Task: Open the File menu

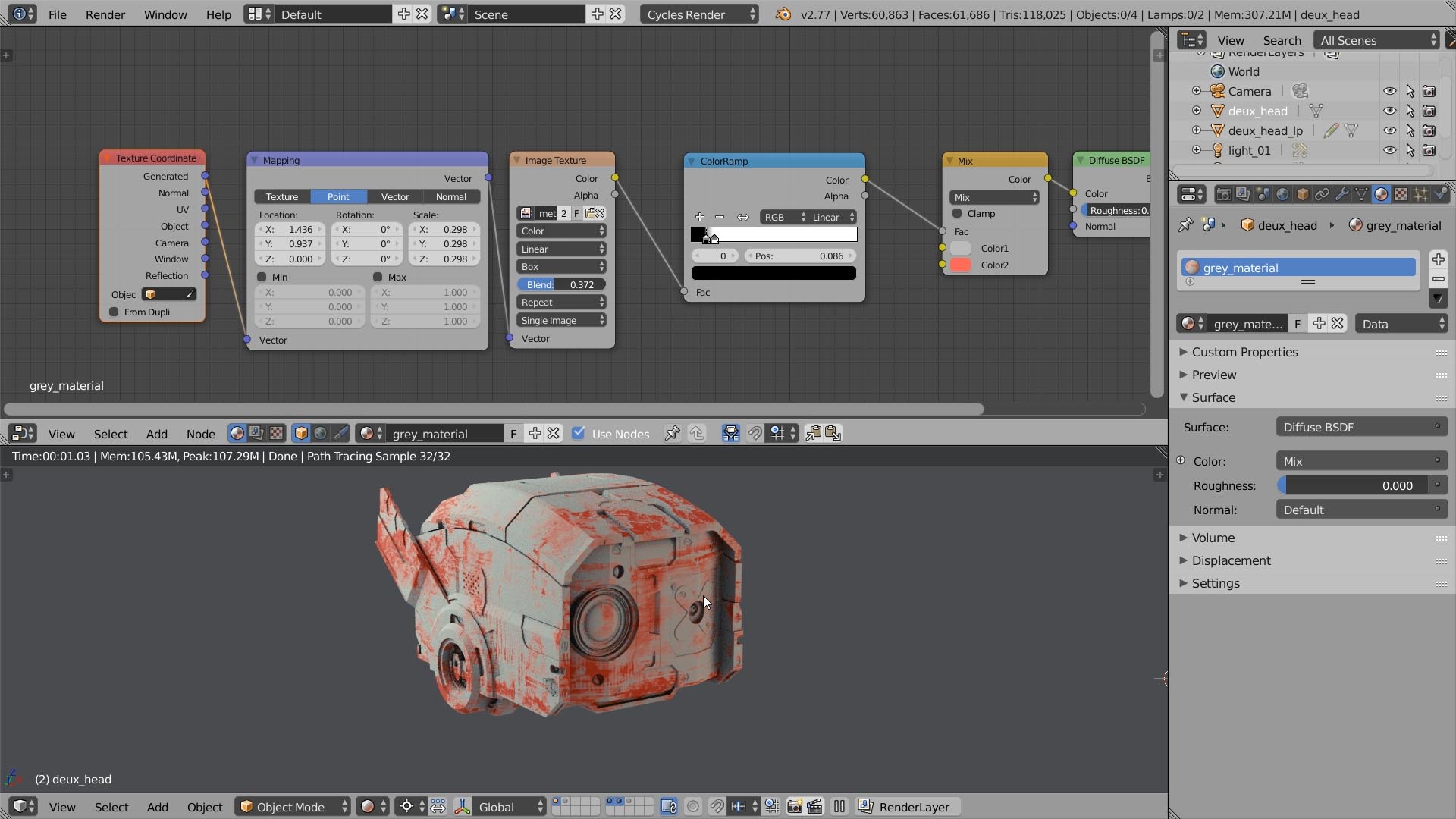Action: (57, 14)
